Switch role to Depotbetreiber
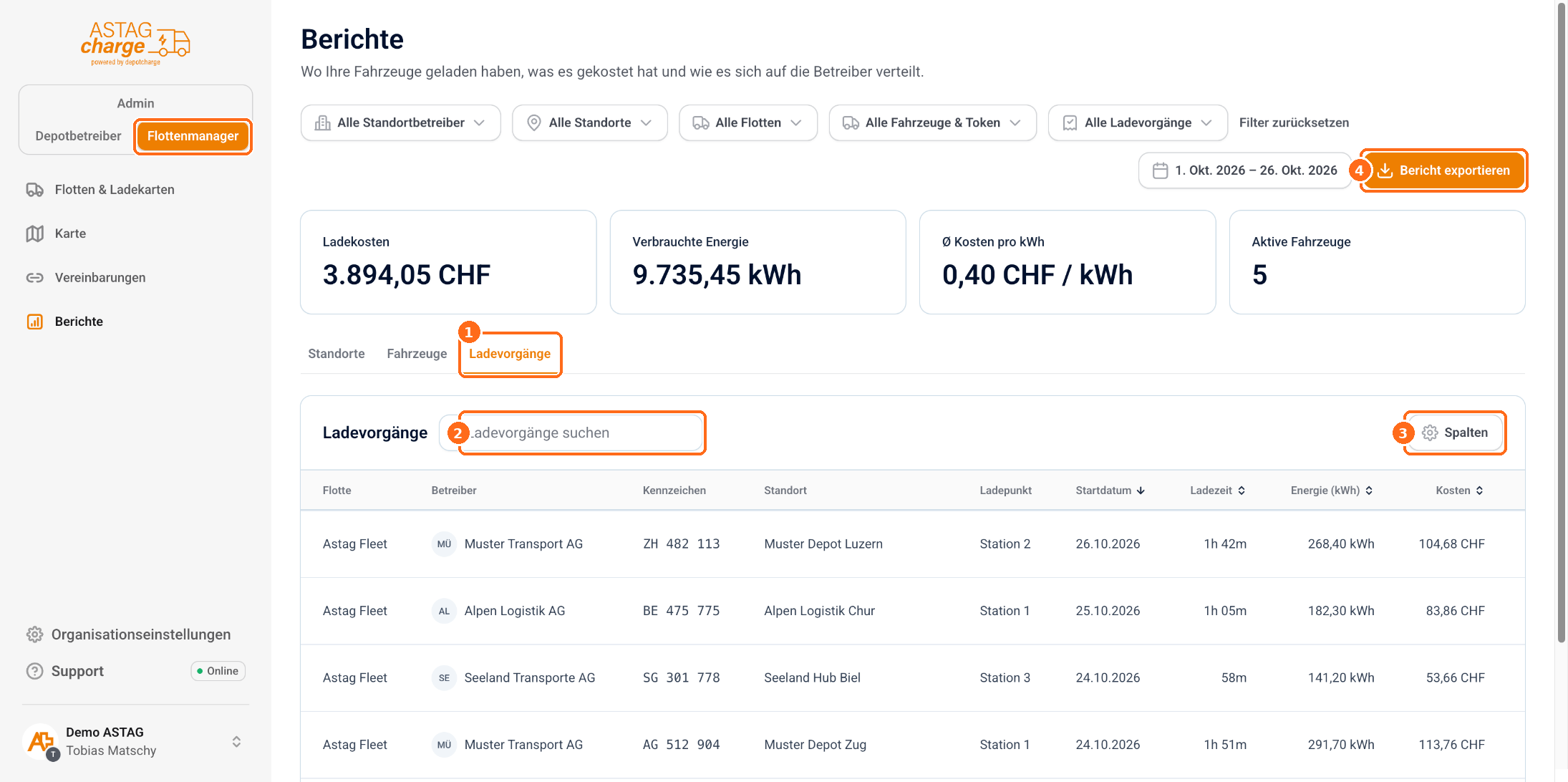The image size is (1568, 782). (78, 136)
